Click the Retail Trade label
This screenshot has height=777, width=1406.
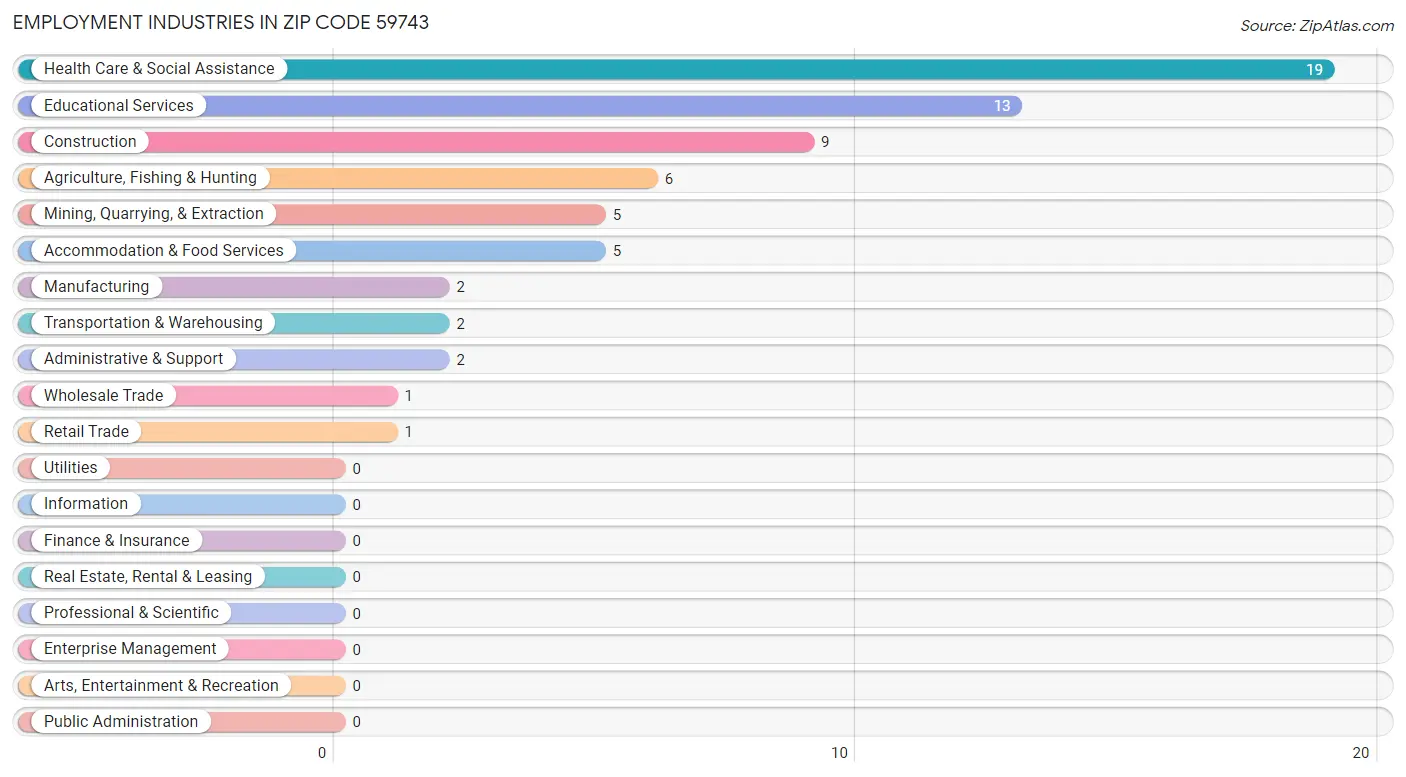click(86, 432)
